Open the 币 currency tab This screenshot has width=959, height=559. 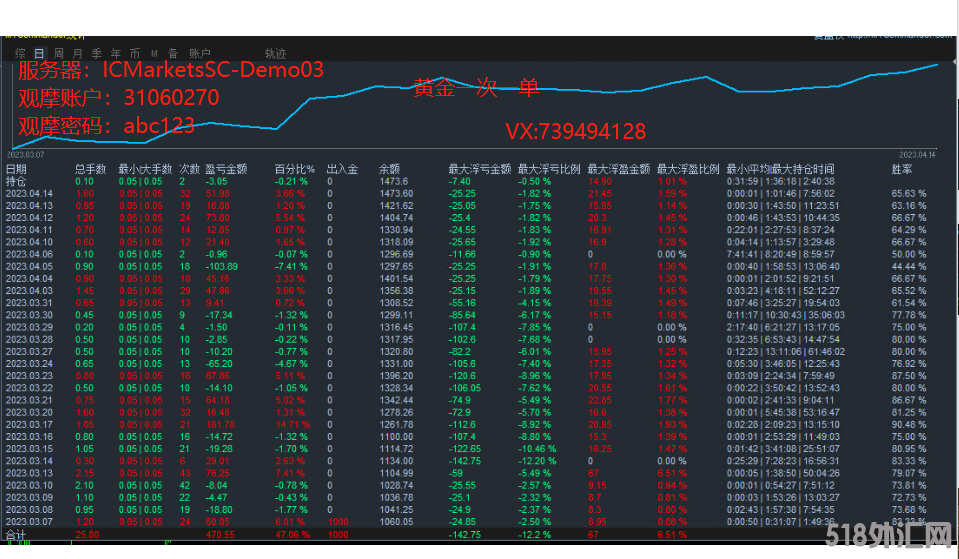tap(135, 53)
